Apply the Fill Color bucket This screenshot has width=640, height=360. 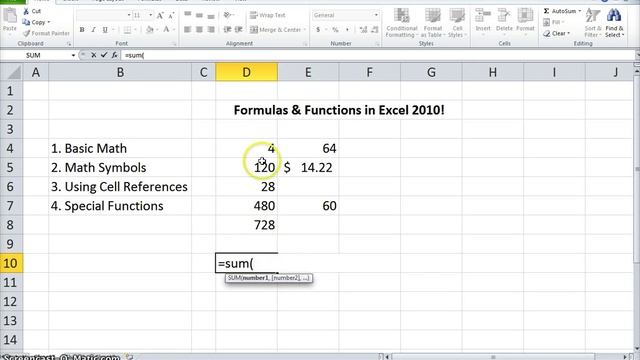[149, 30]
